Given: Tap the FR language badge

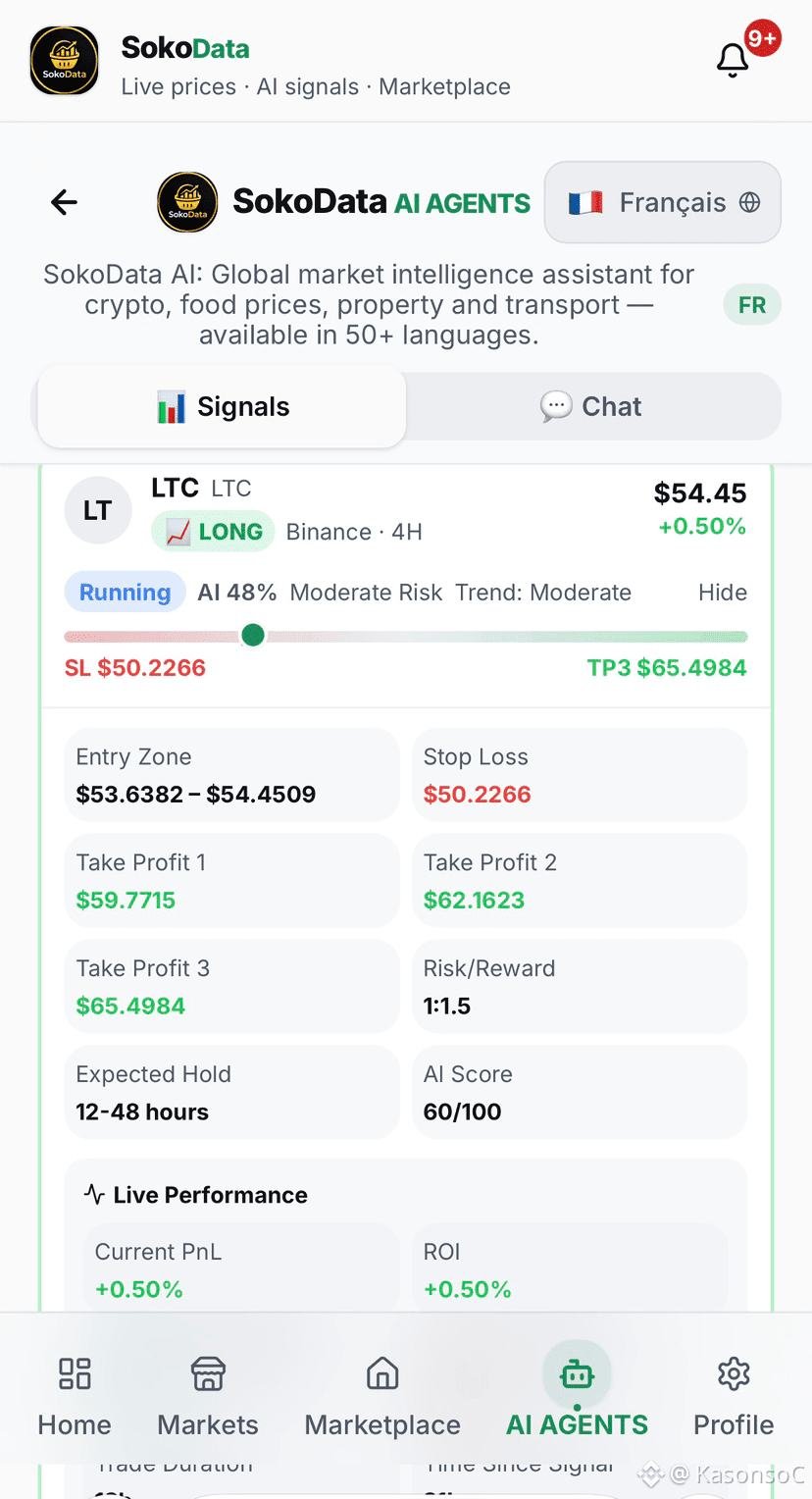Looking at the screenshot, I should point(752,305).
